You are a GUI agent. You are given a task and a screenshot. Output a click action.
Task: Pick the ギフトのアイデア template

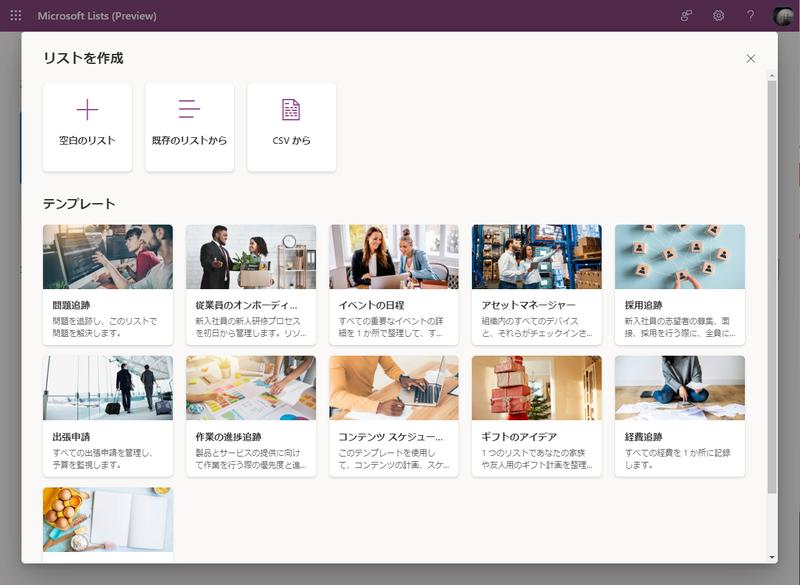point(537,416)
